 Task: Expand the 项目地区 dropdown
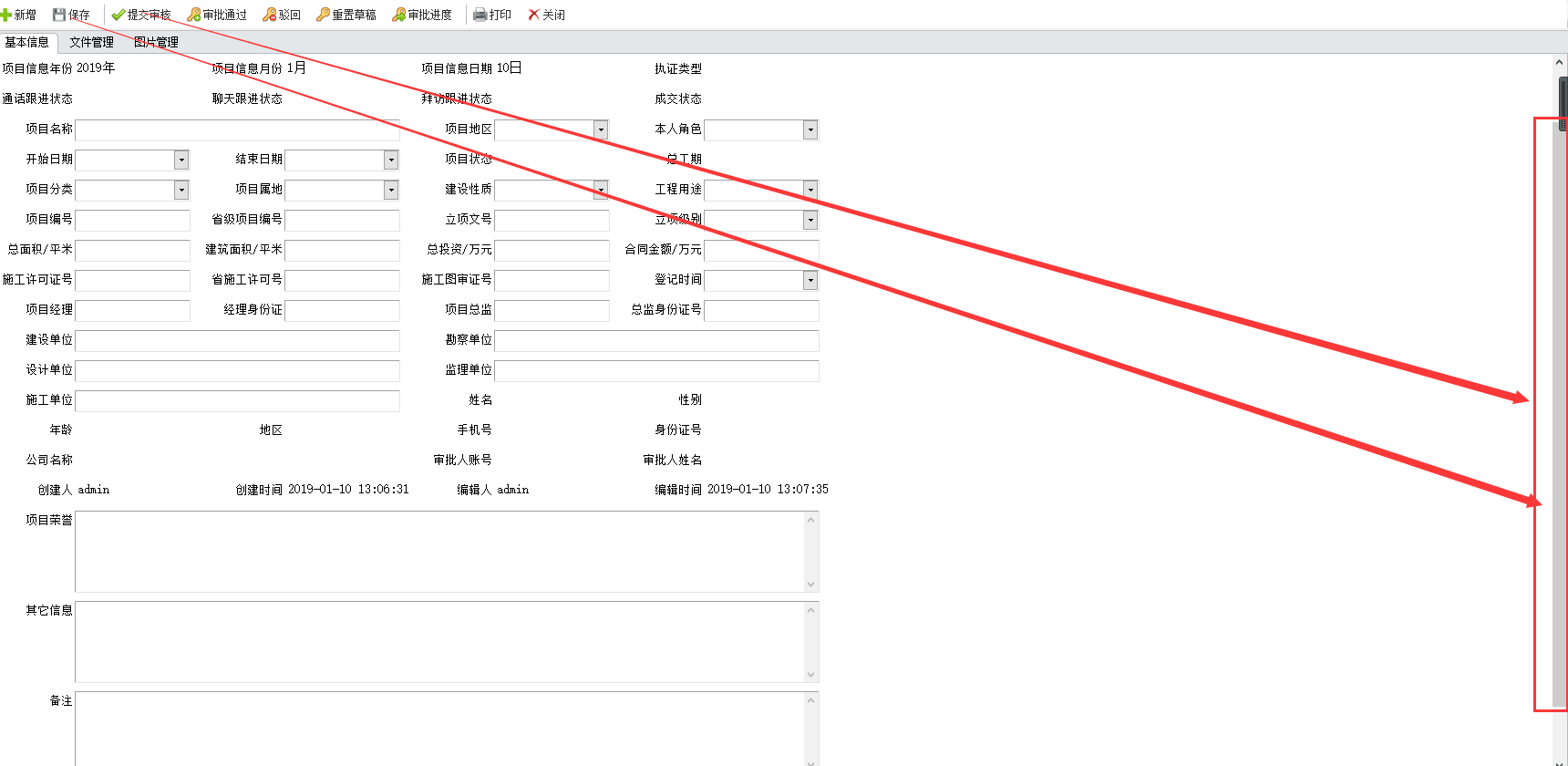pos(601,130)
